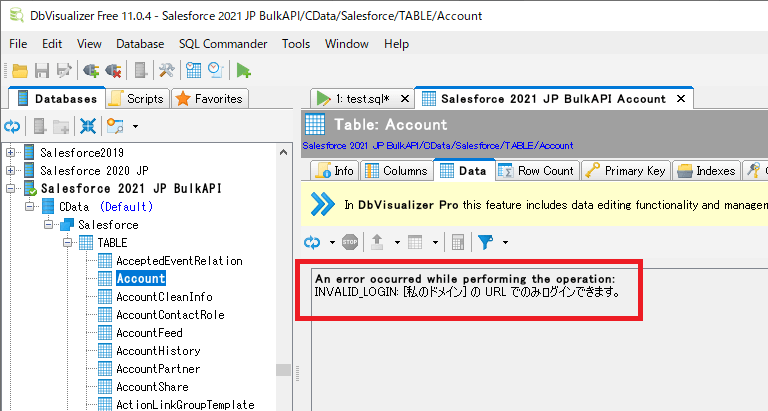Screen dimensions: 768x411
Task: Click the new folder icon in Databases panel toolbar
Action: [61, 126]
